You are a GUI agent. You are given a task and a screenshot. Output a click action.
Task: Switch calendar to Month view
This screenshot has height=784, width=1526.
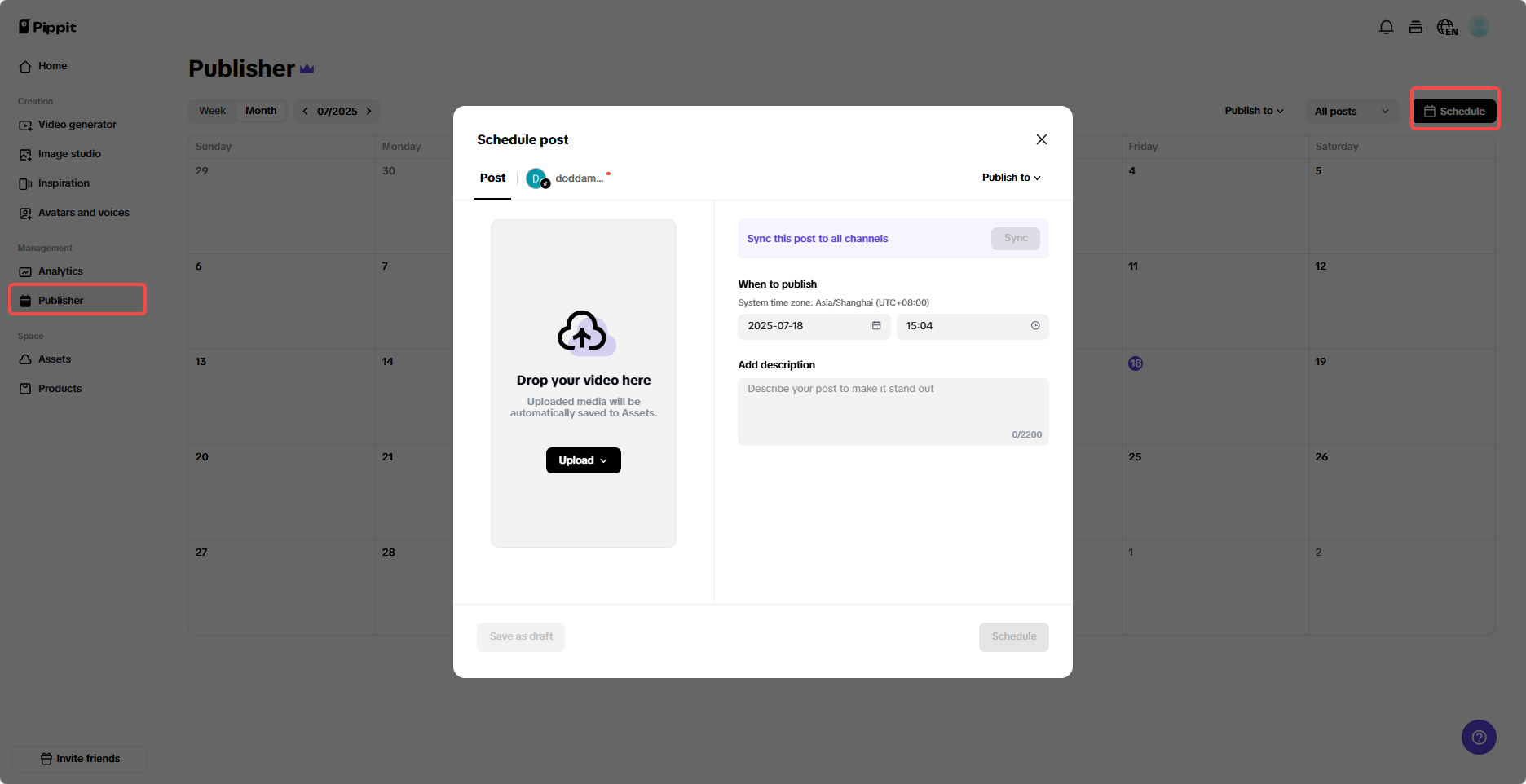tap(261, 111)
